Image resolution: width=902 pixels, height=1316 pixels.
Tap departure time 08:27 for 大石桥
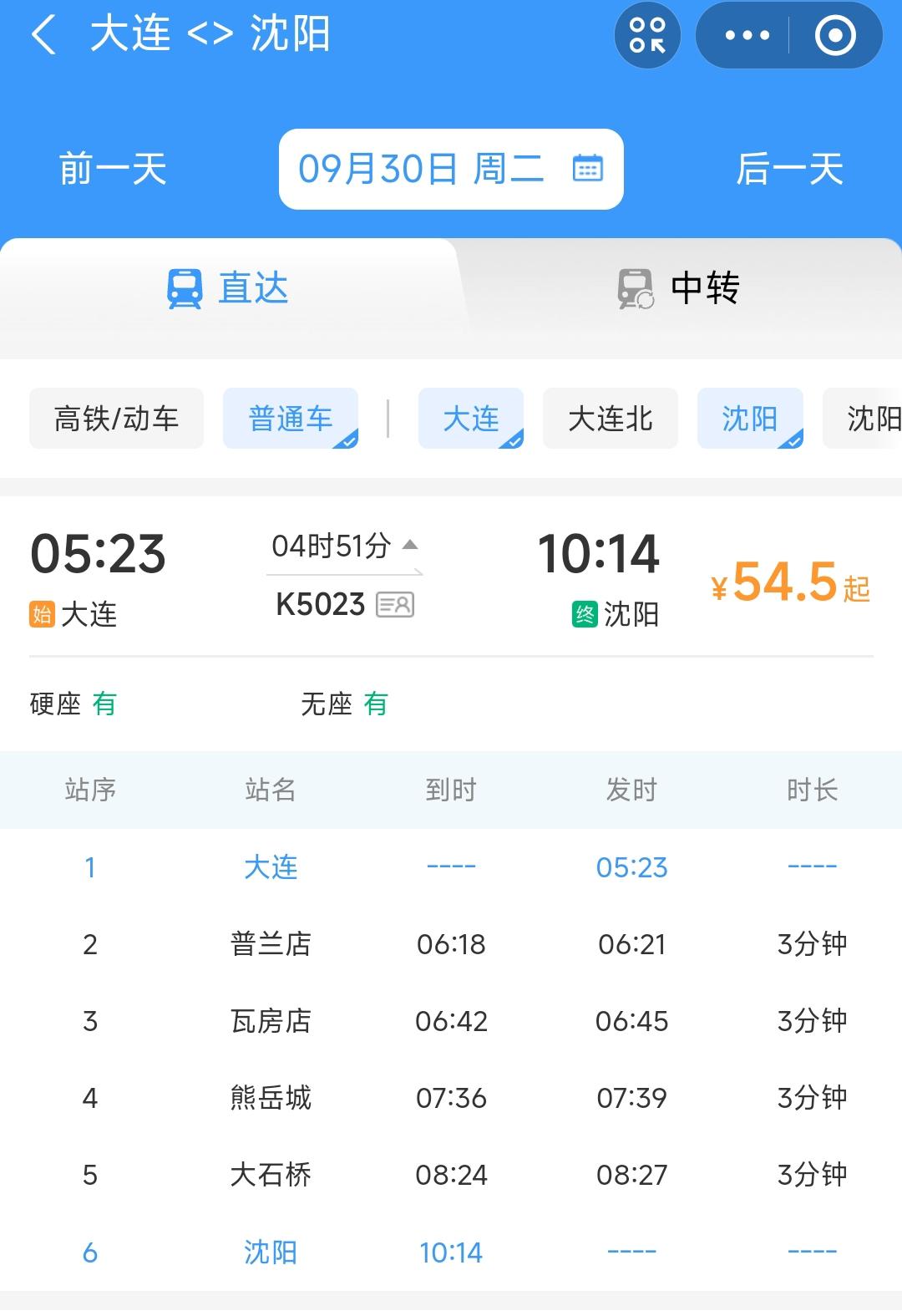pyautogui.click(x=632, y=1175)
